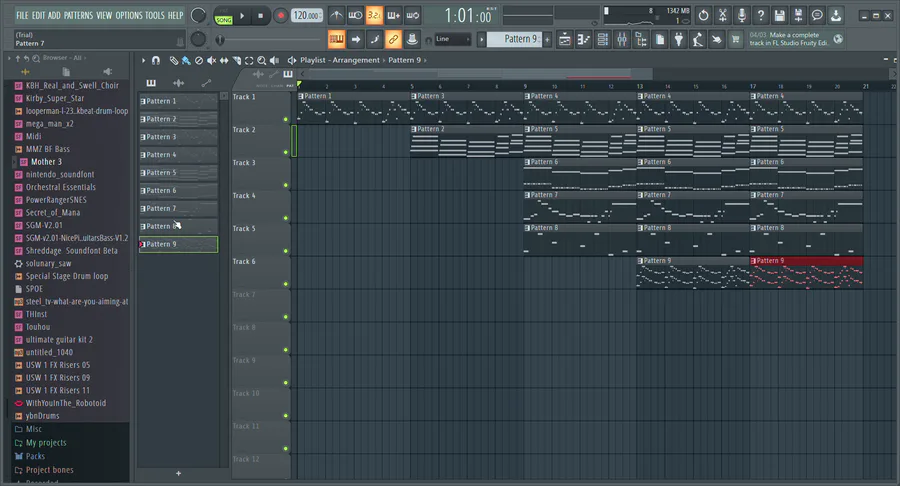
Task: Click the Record button
Action: click(280, 16)
